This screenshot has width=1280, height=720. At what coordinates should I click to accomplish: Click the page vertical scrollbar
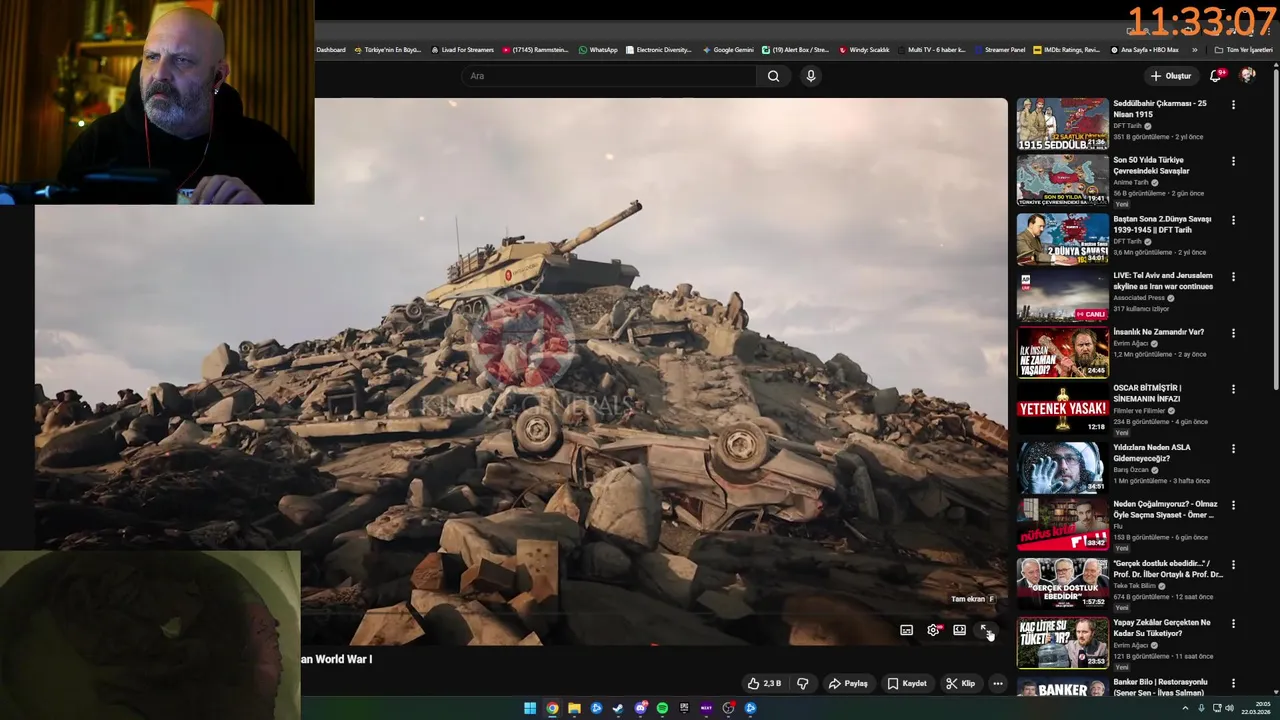coord(1276,230)
